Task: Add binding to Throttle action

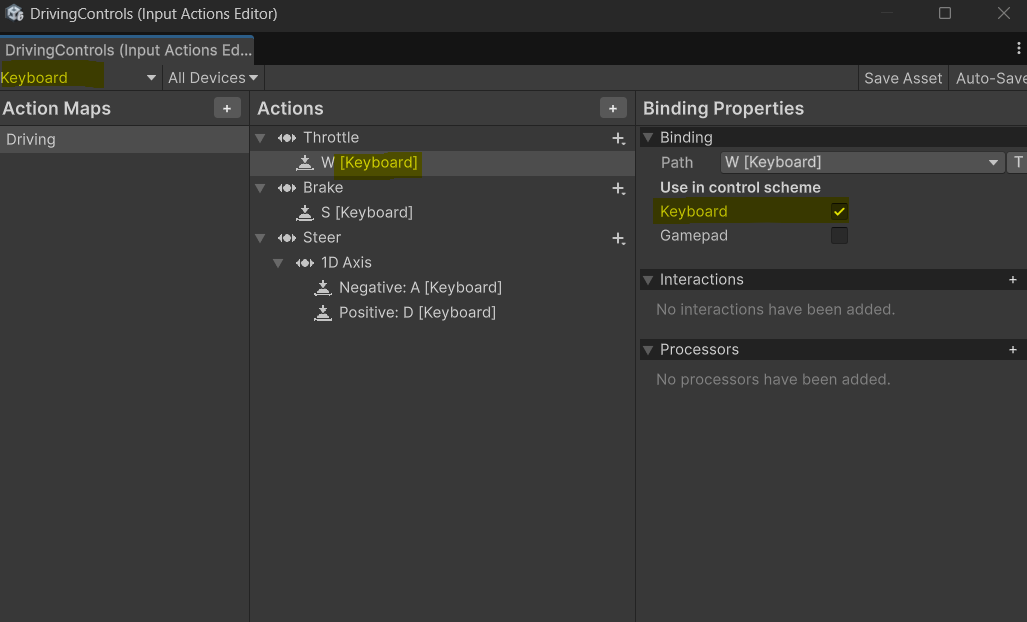Action: tap(619, 138)
